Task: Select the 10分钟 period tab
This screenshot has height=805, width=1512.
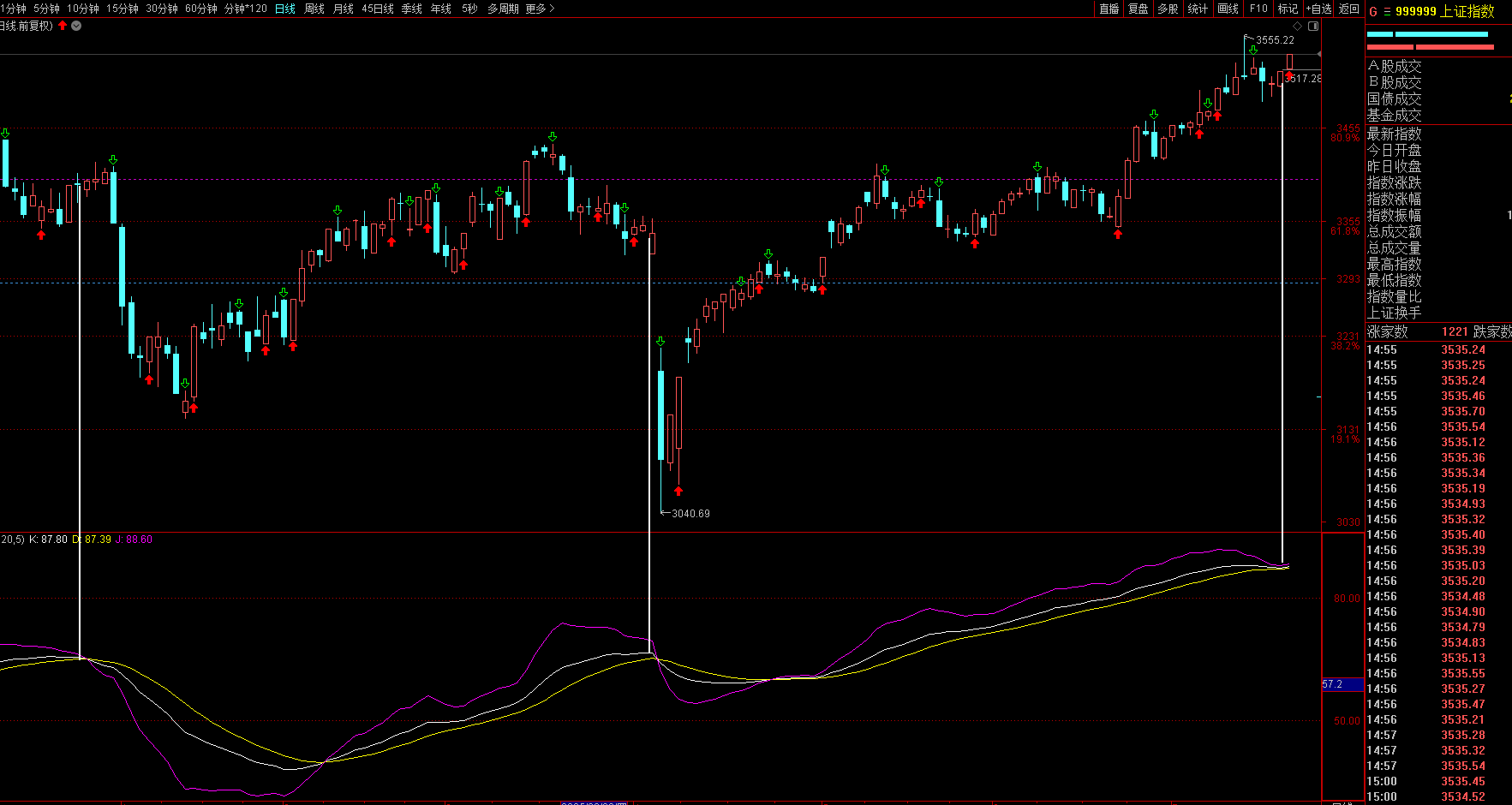Action: pos(83,9)
